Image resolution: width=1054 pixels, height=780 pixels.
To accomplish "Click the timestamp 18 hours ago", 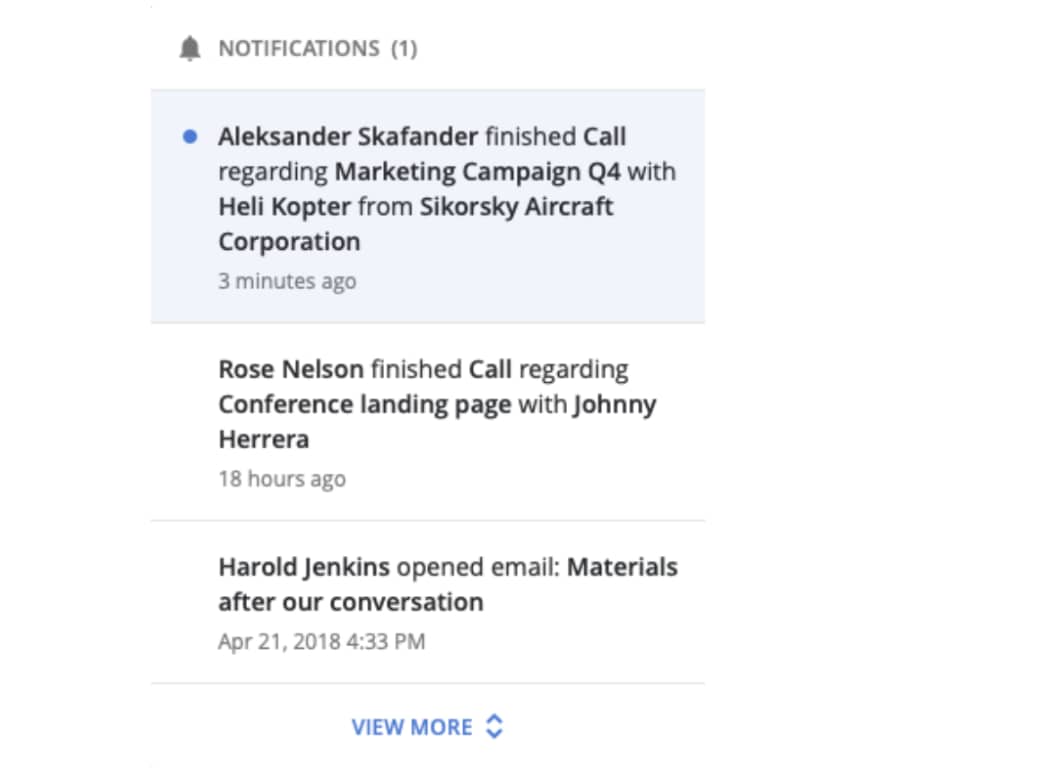I will click(281, 478).
